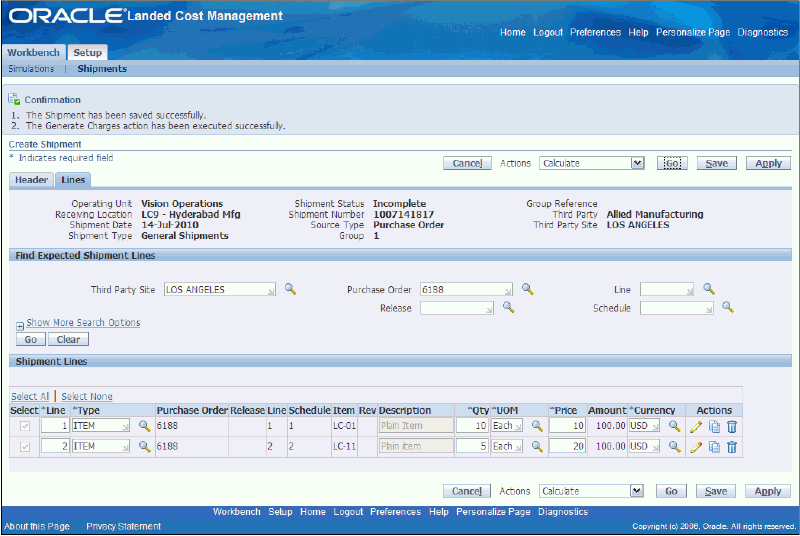Click the top Save button
The width and height of the screenshot is (800, 536).
pyautogui.click(x=717, y=163)
